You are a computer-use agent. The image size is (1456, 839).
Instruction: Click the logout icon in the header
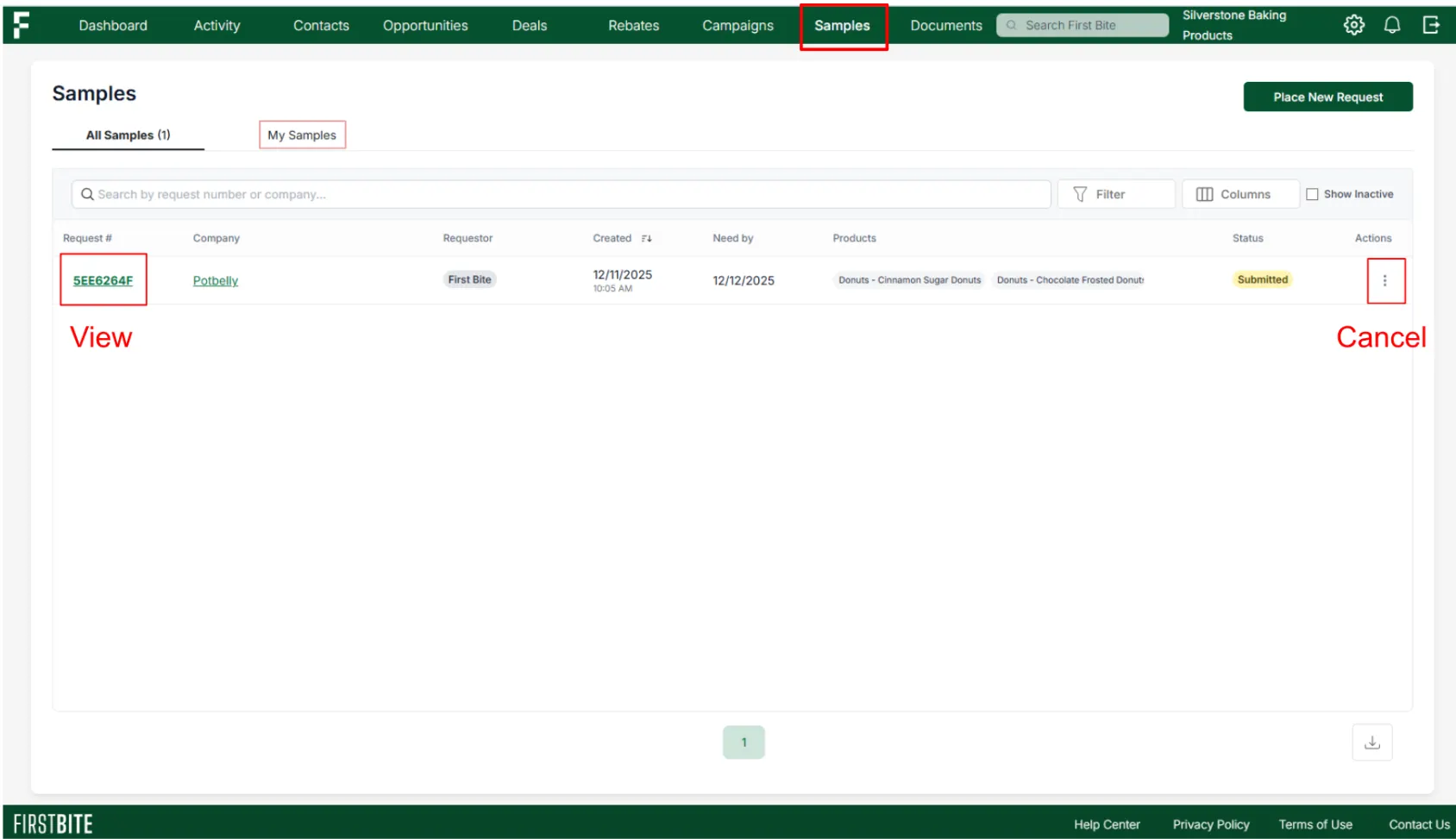pos(1431,25)
